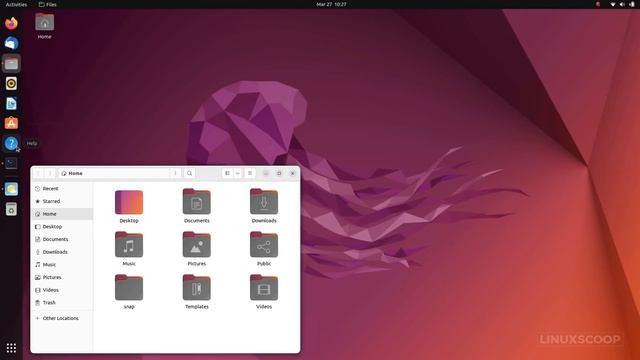This screenshot has width=640, height=360.
Task: Open the Downloads folder icon
Action: pyautogui.click(x=264, y=206)
